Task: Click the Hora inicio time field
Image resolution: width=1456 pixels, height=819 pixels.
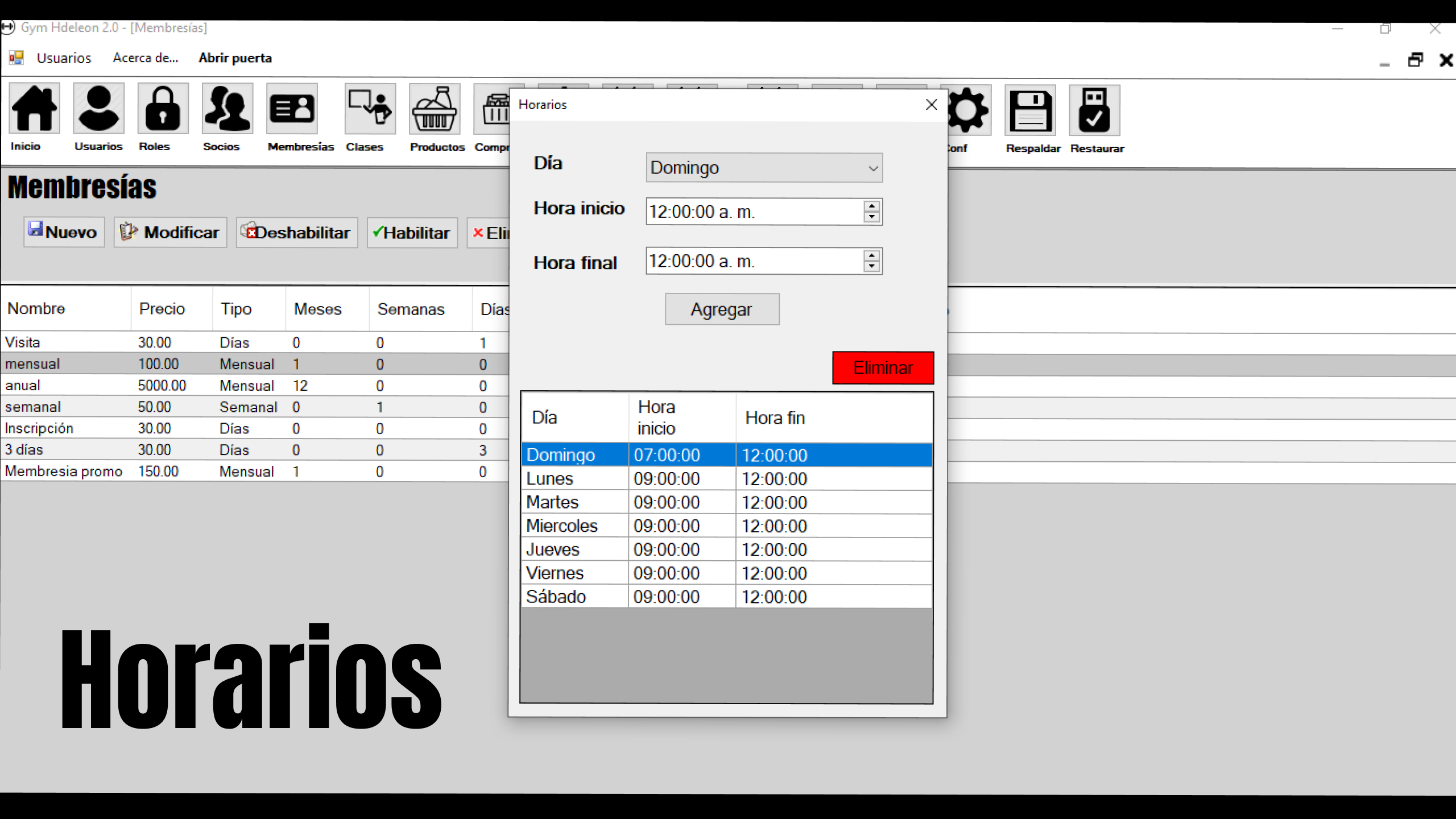Action: click(x=751, y=212)
